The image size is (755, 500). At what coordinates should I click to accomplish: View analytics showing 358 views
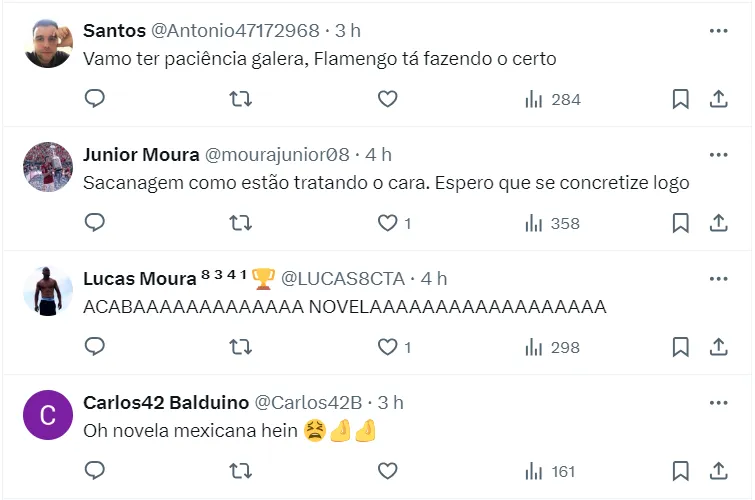pos(552,223)
